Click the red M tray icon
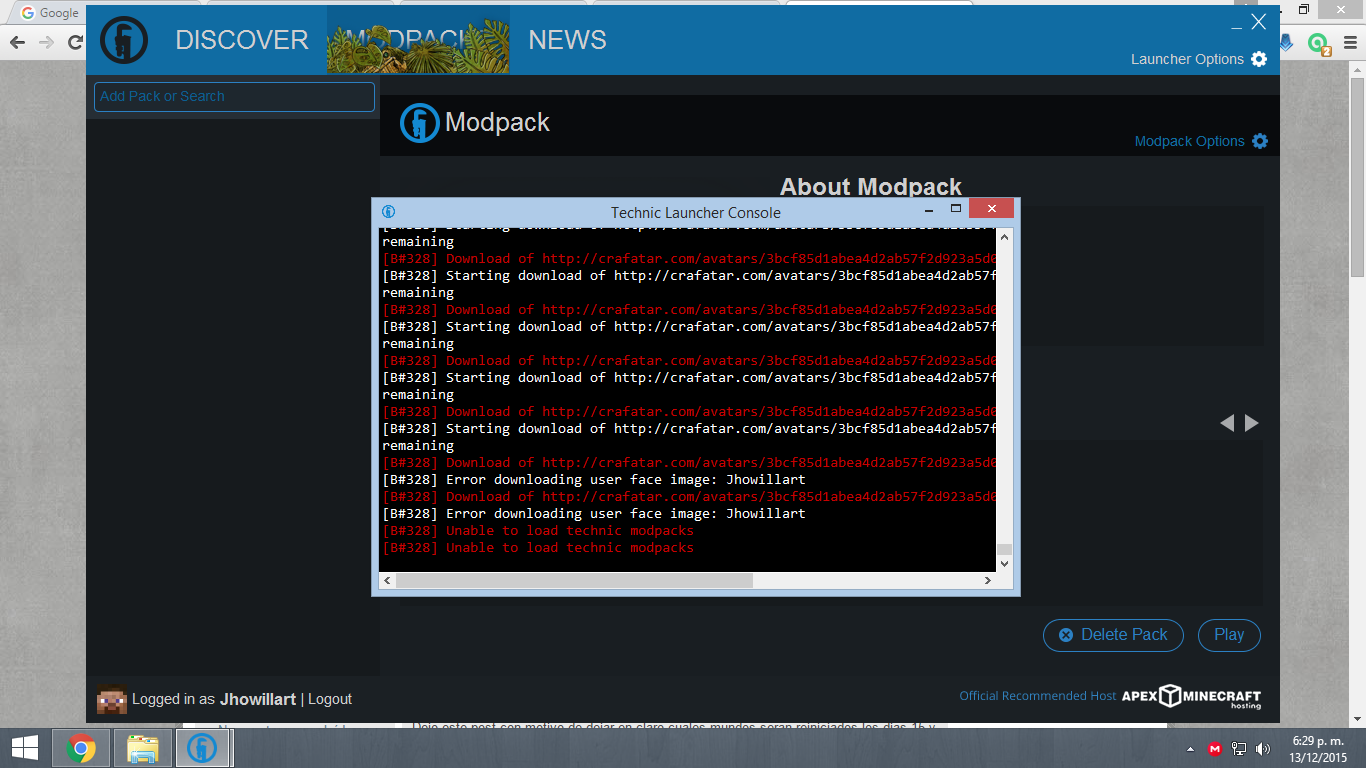The image size is (1366, 768). coord(1215,748)
